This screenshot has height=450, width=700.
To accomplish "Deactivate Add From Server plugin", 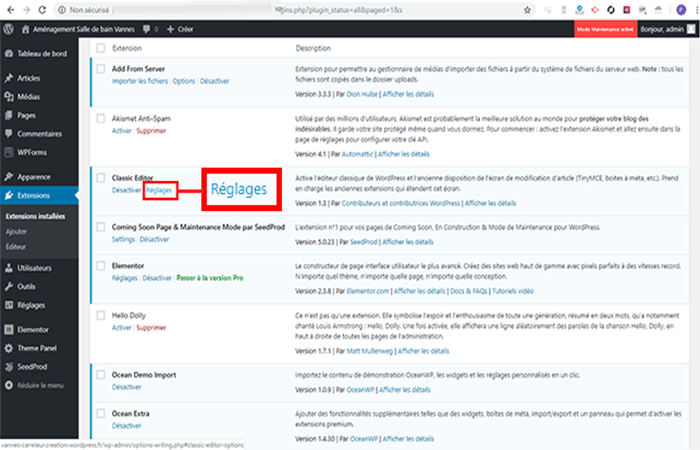I will [215, 81].
